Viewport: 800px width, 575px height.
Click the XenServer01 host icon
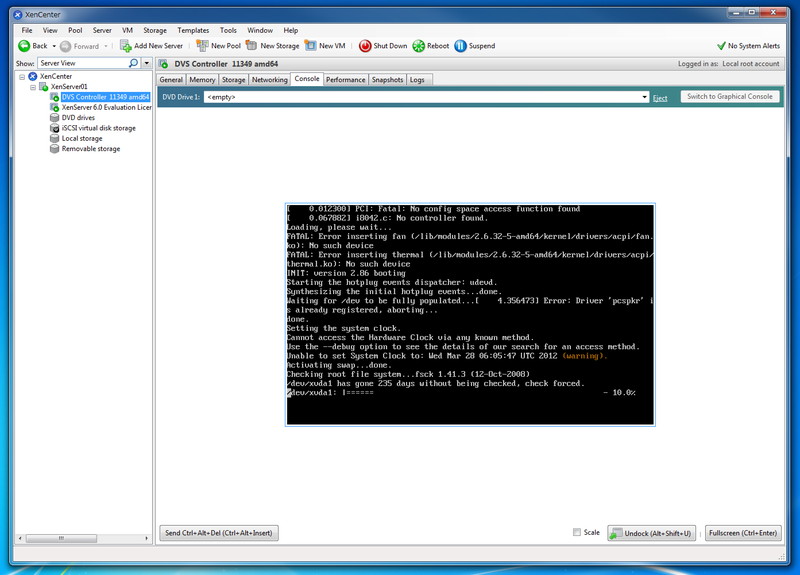[x=44, y=87]
